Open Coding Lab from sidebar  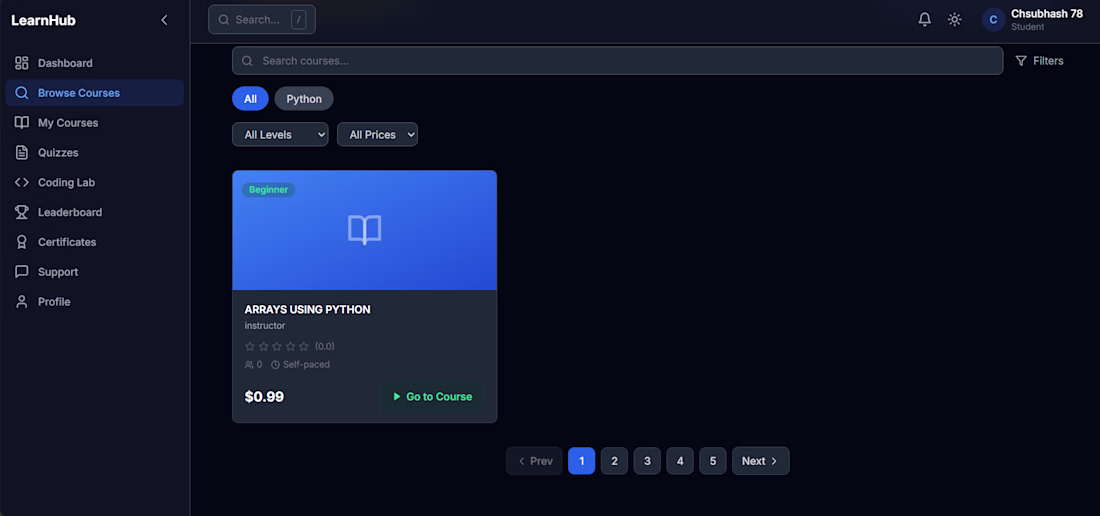point(95,182)
